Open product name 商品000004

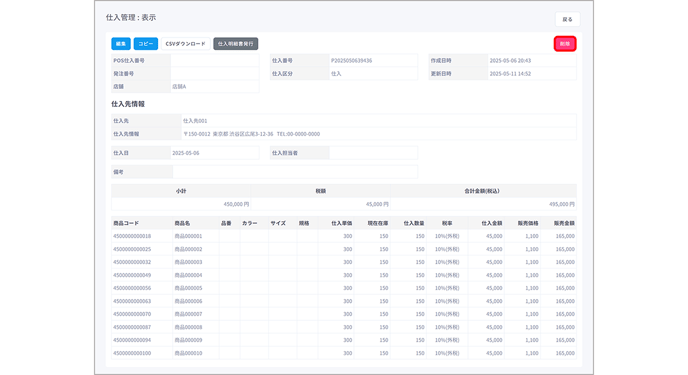click(188, 275)
